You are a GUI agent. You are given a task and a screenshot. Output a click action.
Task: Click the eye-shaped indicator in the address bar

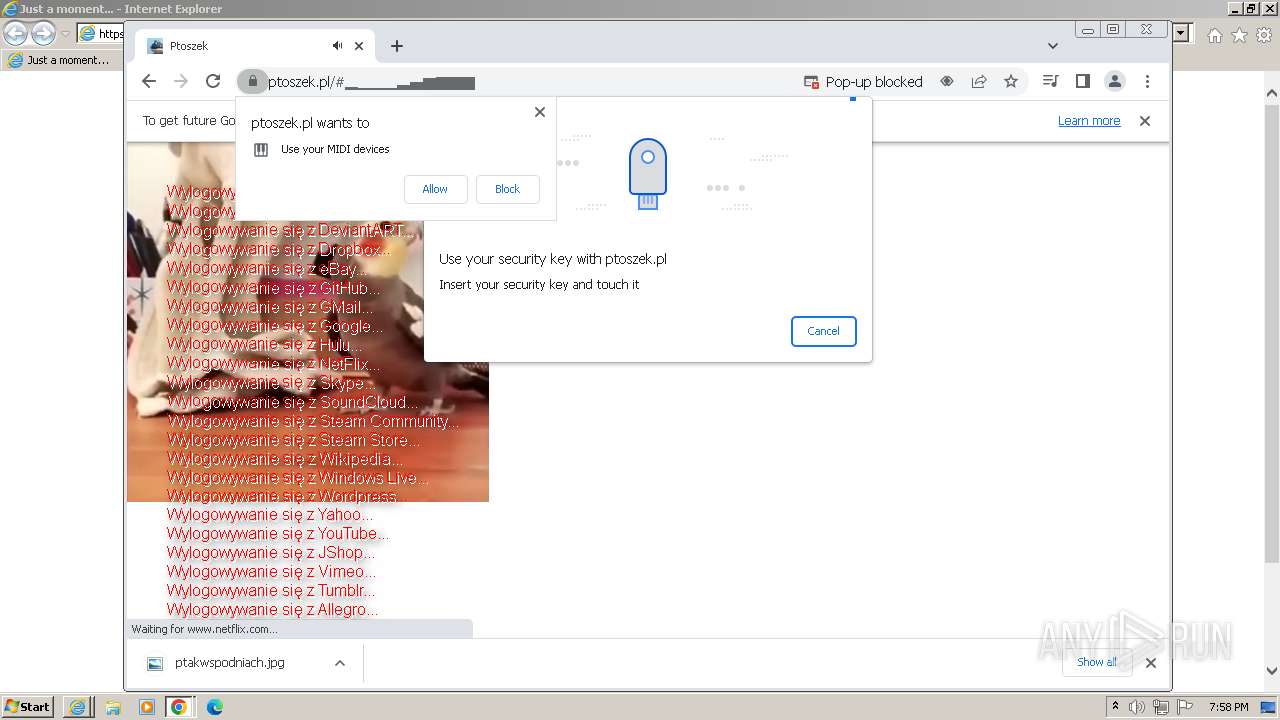point(947,82)
